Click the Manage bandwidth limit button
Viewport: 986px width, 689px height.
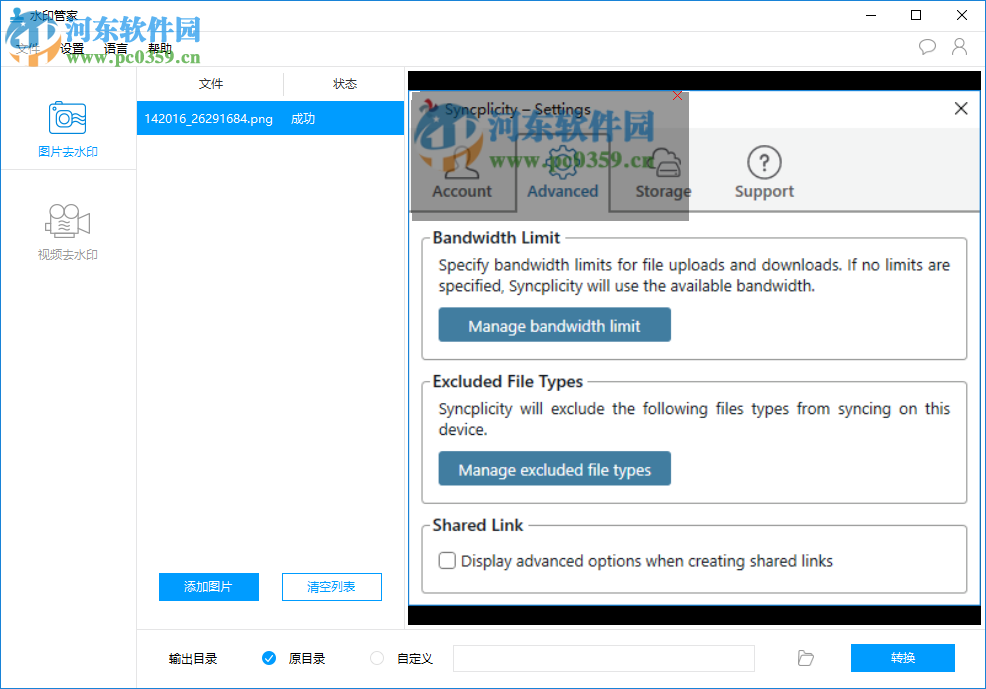tap(554, 324)
